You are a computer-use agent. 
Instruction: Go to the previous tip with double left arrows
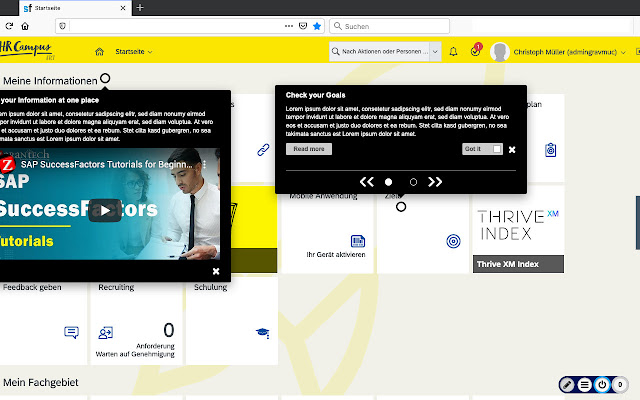tap(367, 182)
